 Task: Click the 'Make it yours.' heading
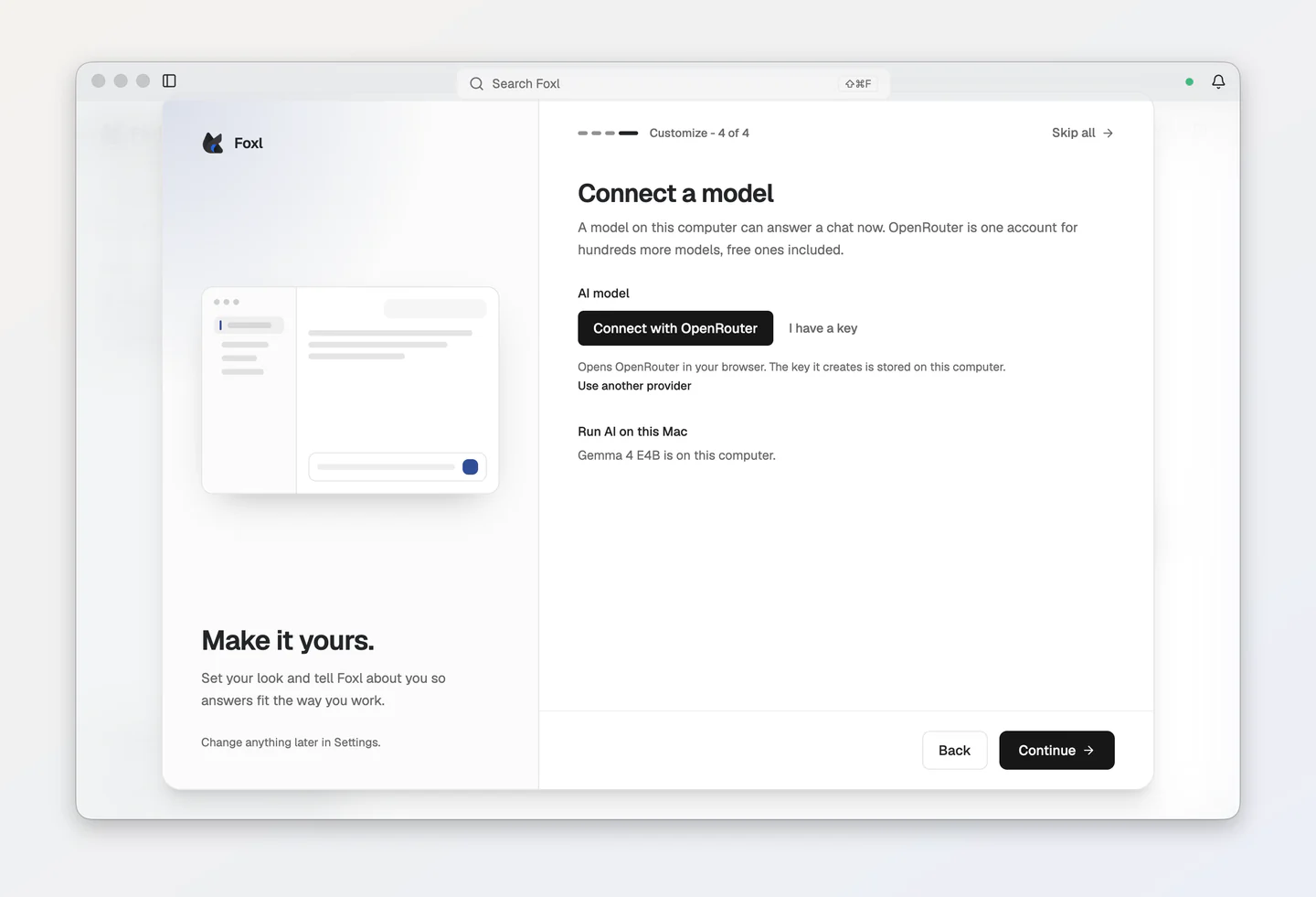(288, 640)
